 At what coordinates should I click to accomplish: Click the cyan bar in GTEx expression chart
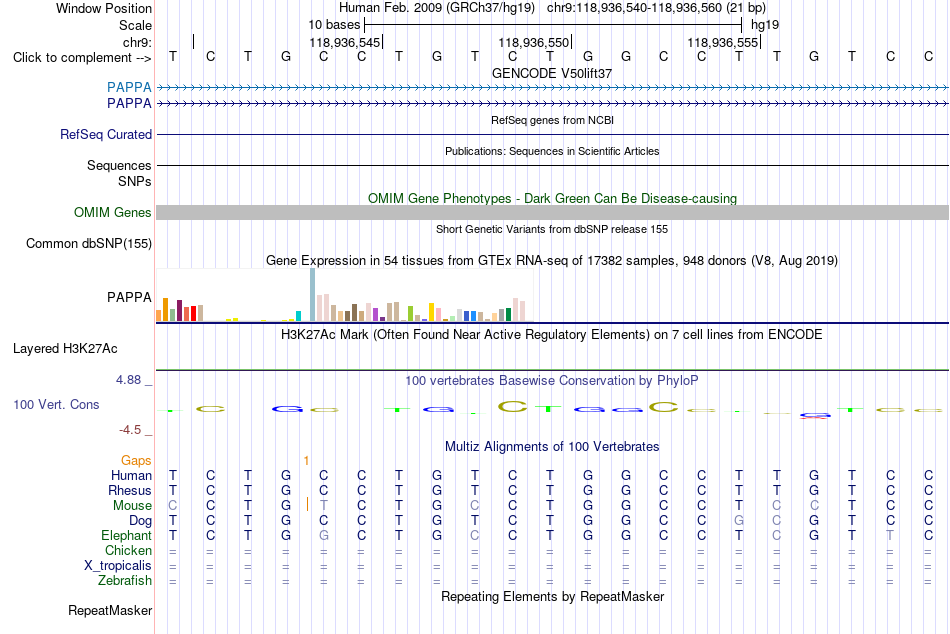tap(298, 316)
